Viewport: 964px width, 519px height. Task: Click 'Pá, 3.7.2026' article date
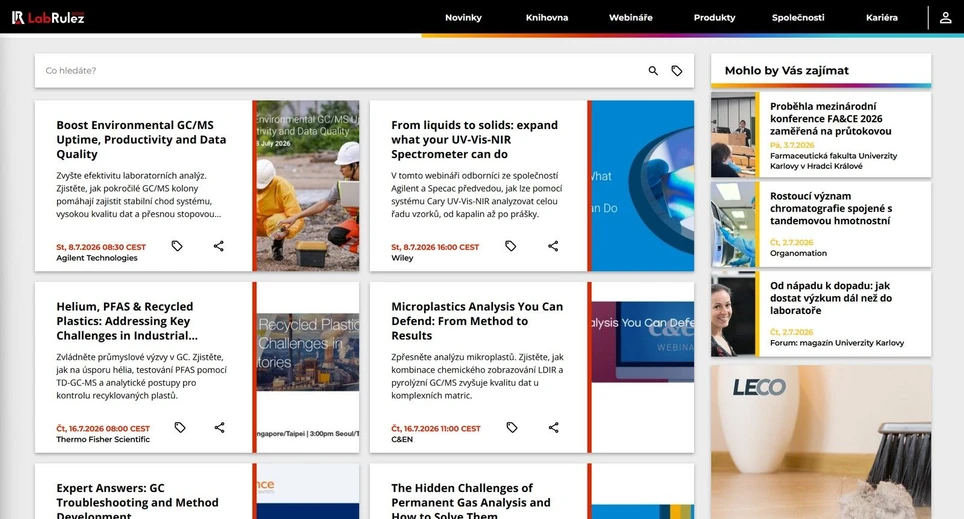(792, 145)
